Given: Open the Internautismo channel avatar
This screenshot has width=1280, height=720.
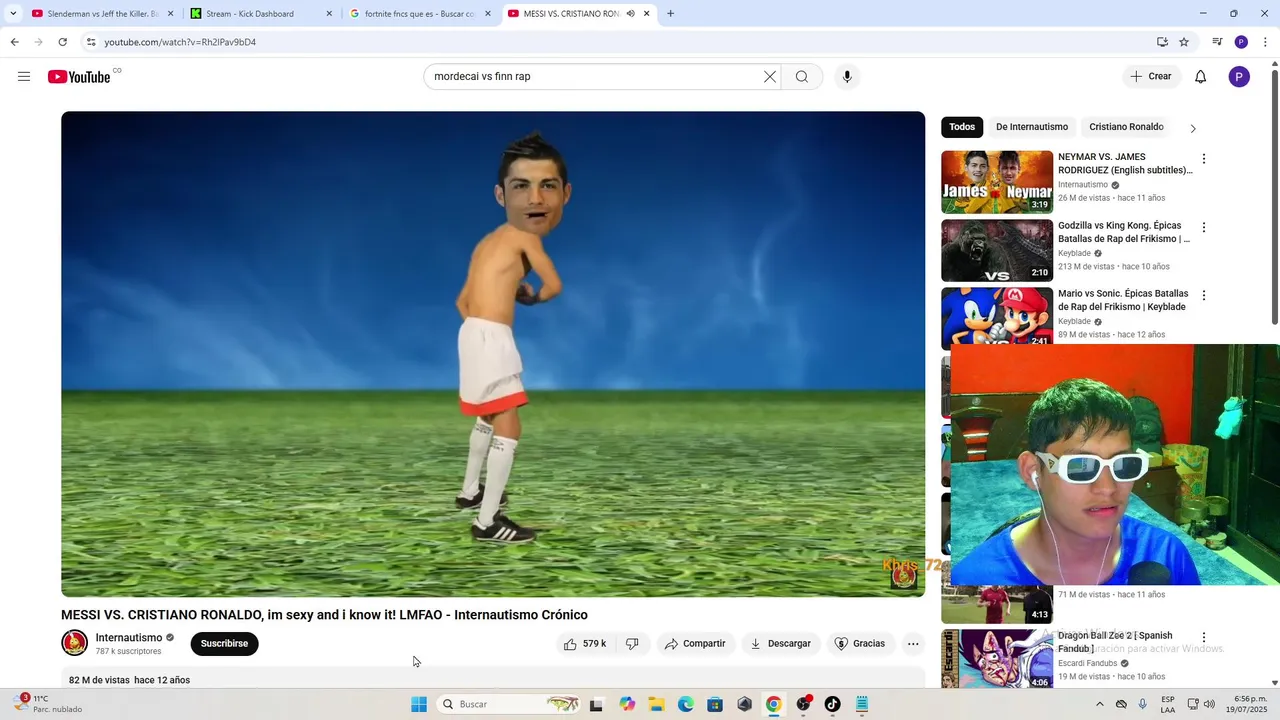Looking at the screenshot, I should click(75, 643).
